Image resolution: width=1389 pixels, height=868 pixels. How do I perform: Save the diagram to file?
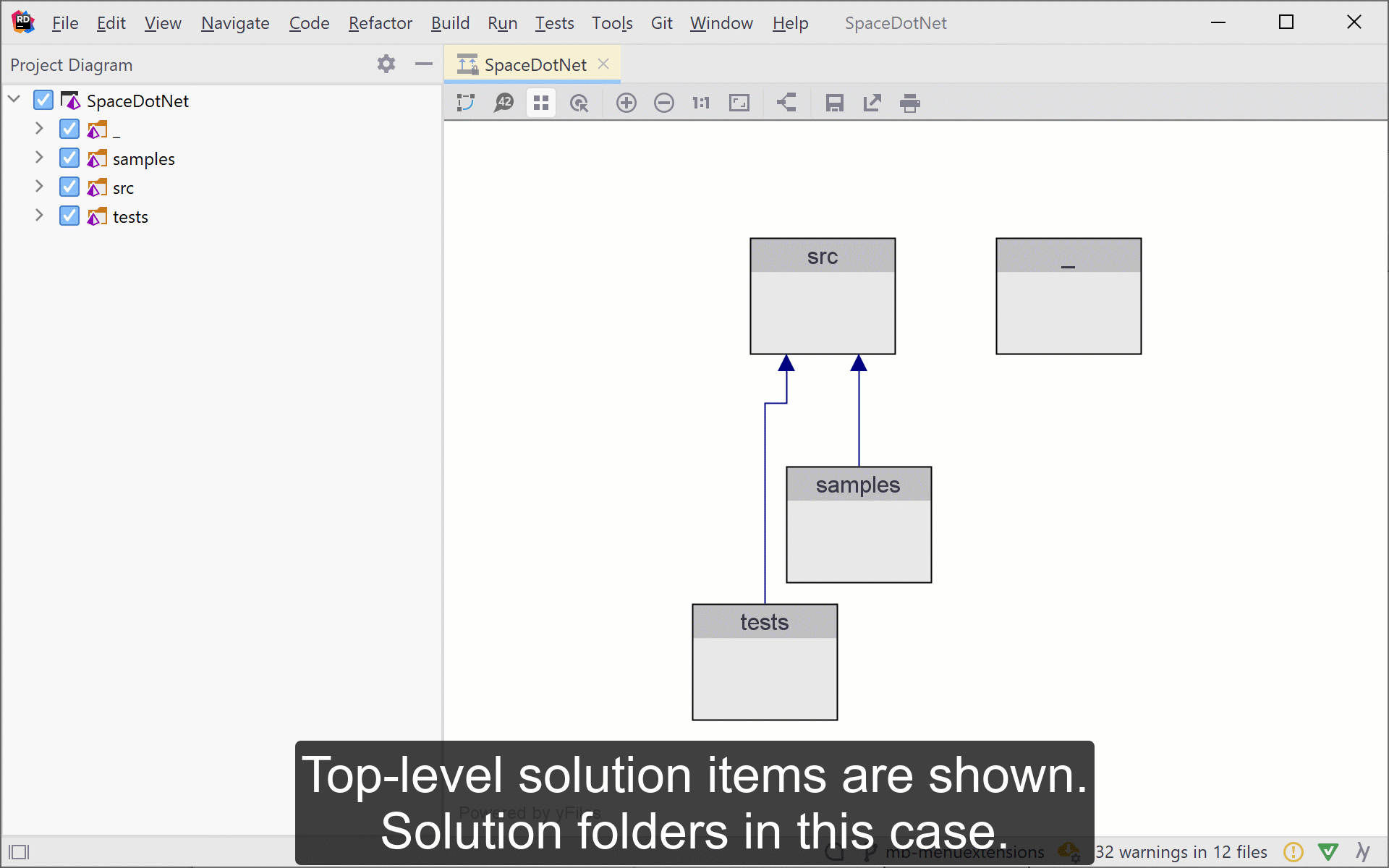click(835, 103)
